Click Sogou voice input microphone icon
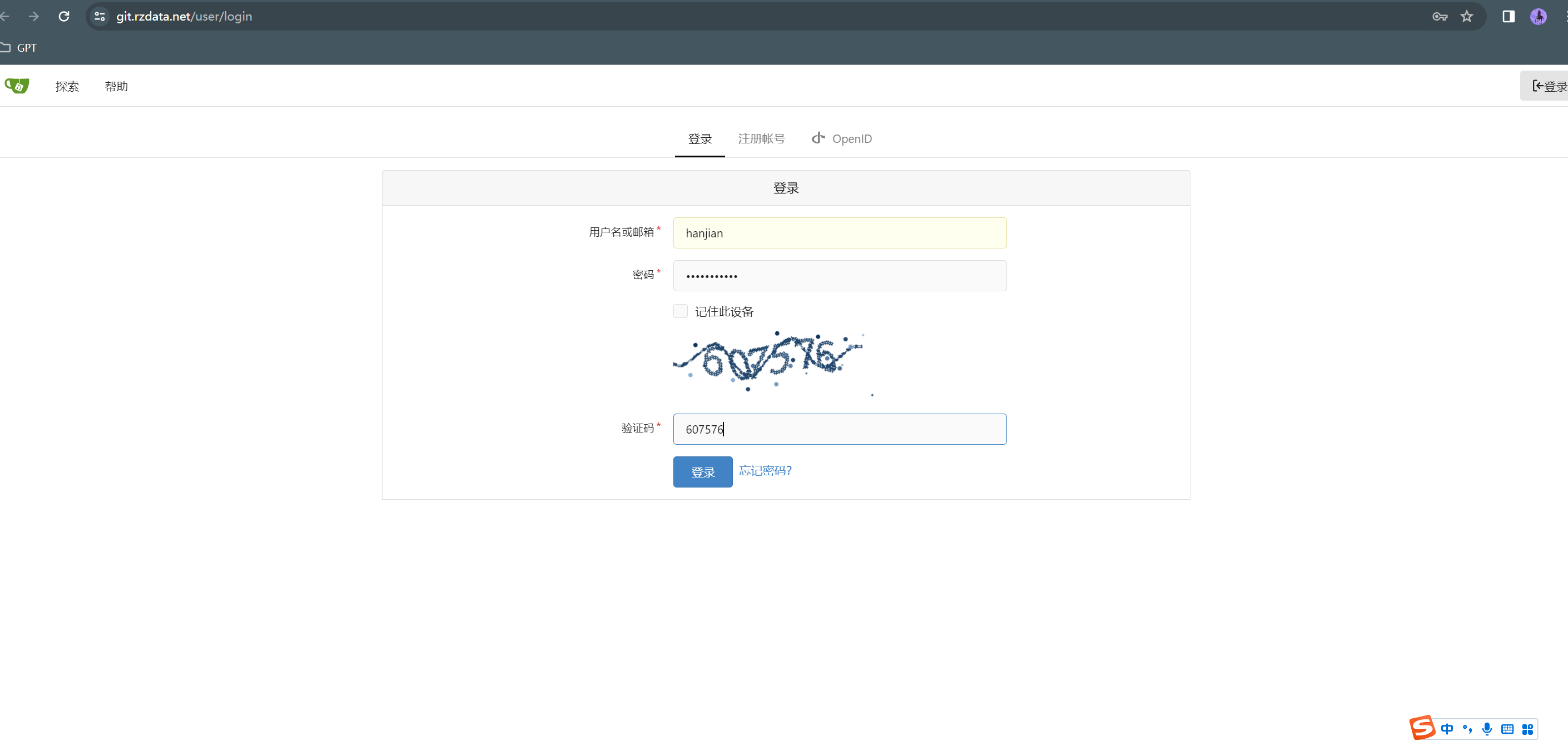 [1487, 729]
